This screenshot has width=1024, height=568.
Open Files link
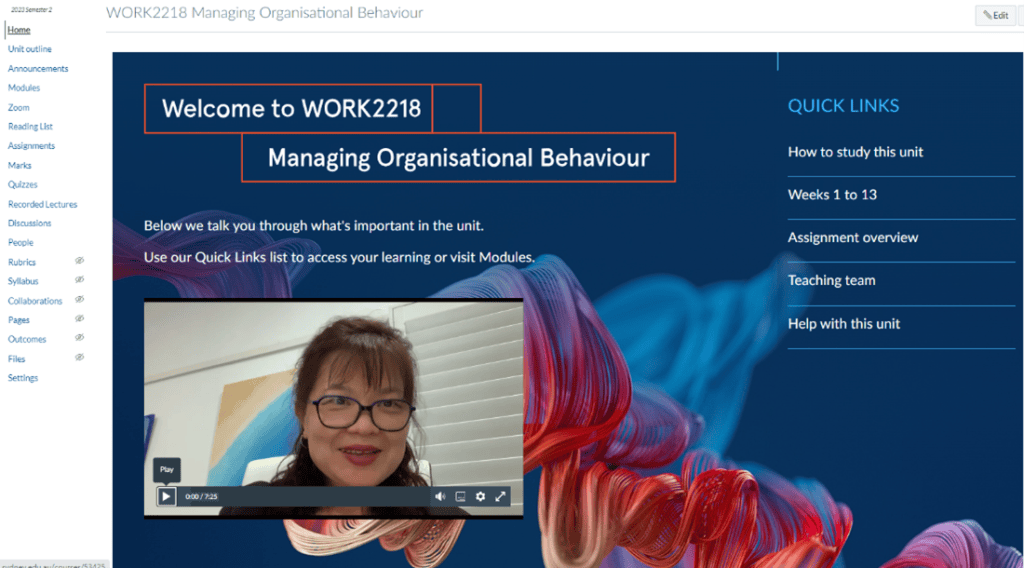(16, 359)
